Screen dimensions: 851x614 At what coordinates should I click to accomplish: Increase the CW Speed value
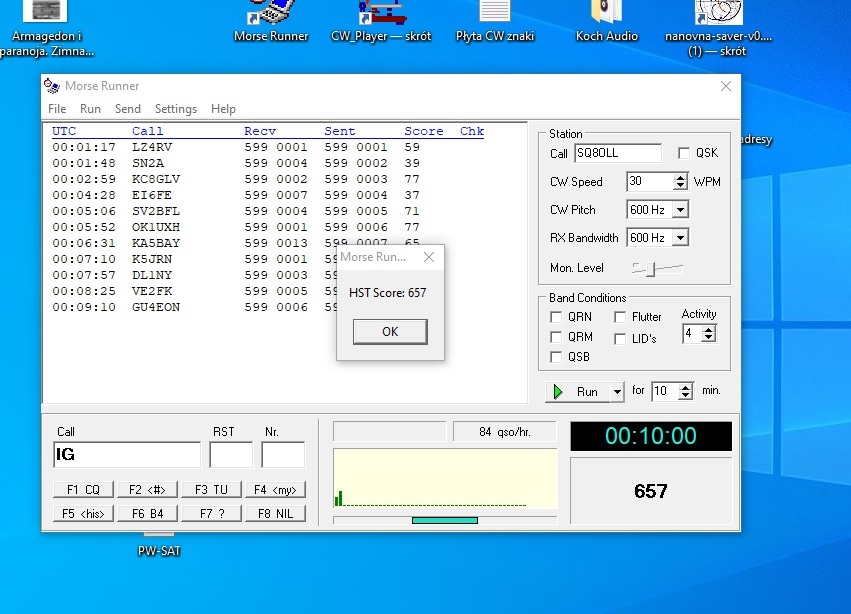point(680,177)
